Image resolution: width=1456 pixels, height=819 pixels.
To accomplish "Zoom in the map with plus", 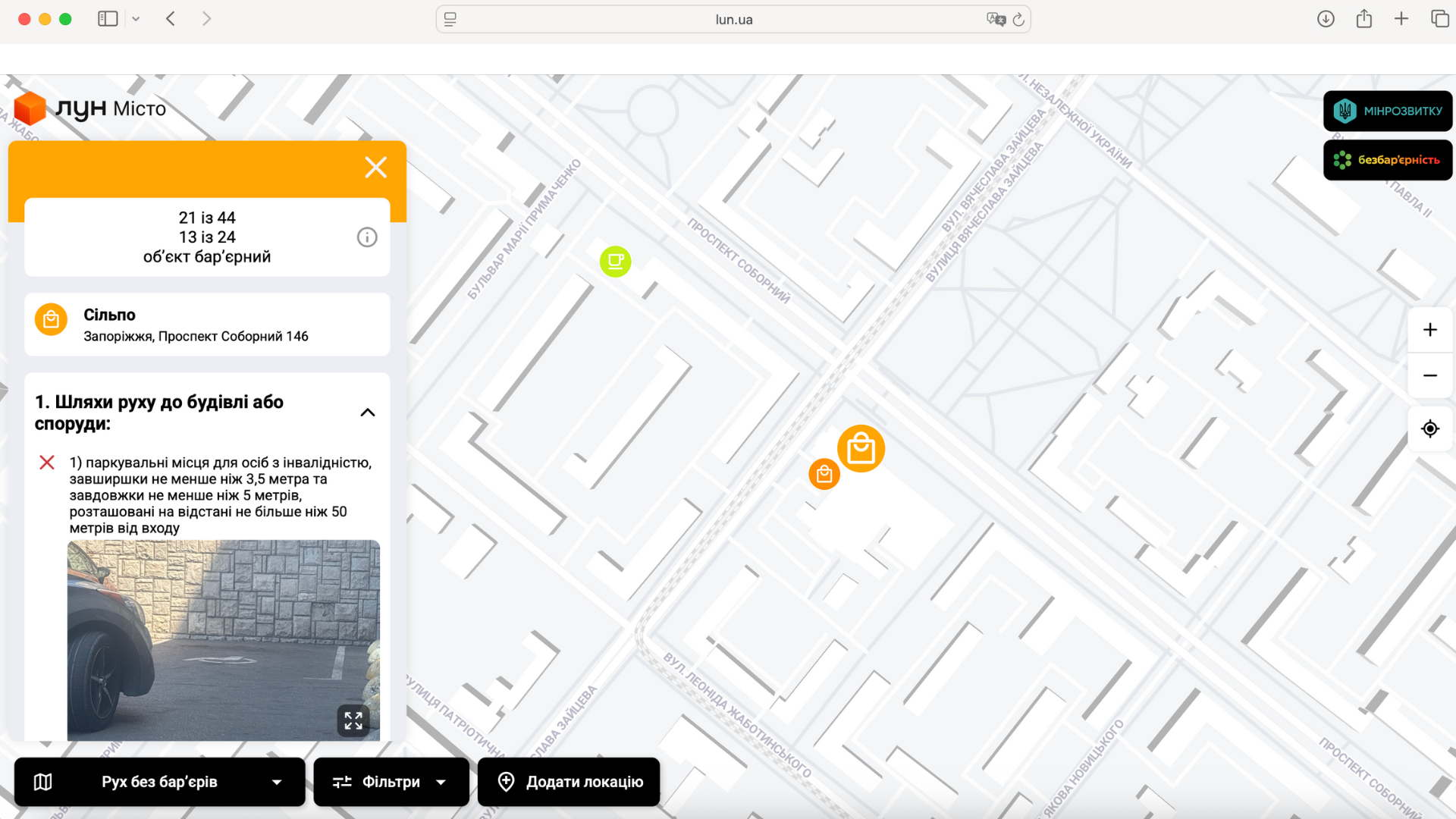I will coord(1429,330).
